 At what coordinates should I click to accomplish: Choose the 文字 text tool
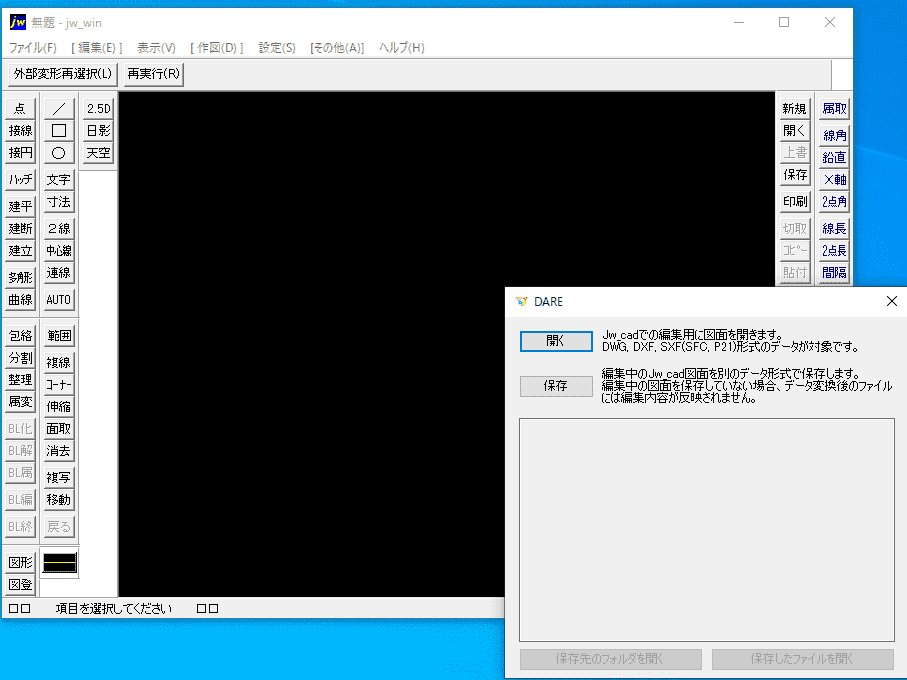point(59,179)
